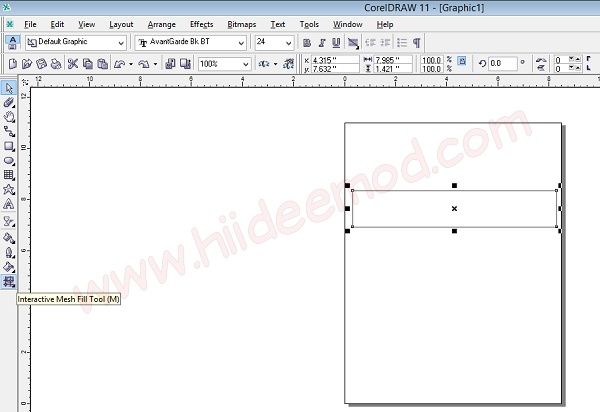Toggle underline text formatting

coord(336,42)
